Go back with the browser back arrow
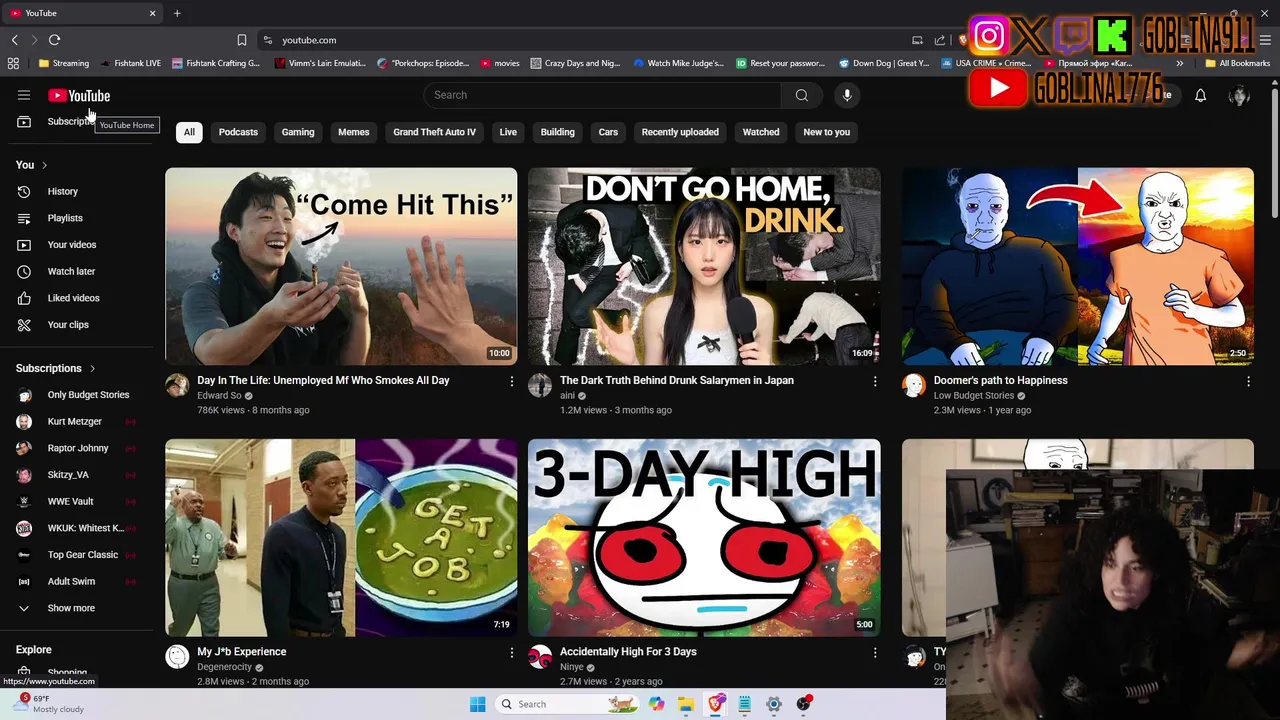The image size is (1280, 720). pyautogui.click(x=15, y=40)
